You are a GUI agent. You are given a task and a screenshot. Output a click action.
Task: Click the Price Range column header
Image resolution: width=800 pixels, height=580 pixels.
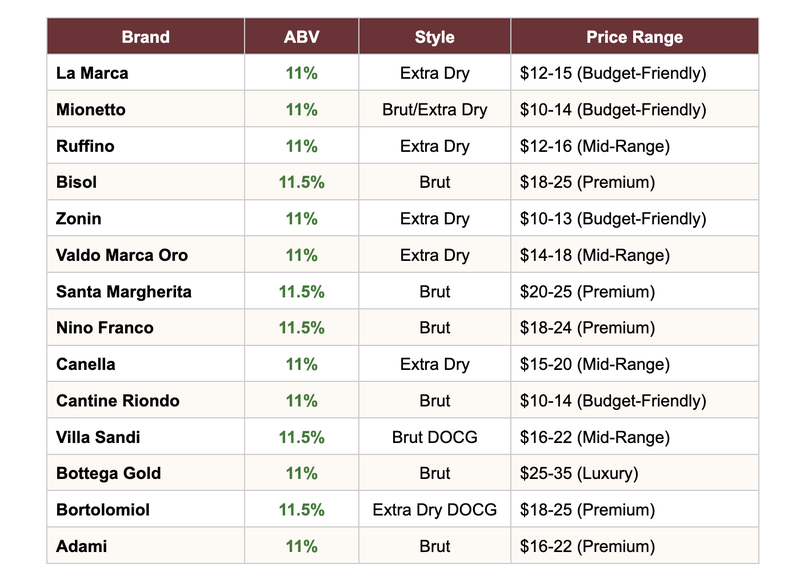tap(634, 37)
